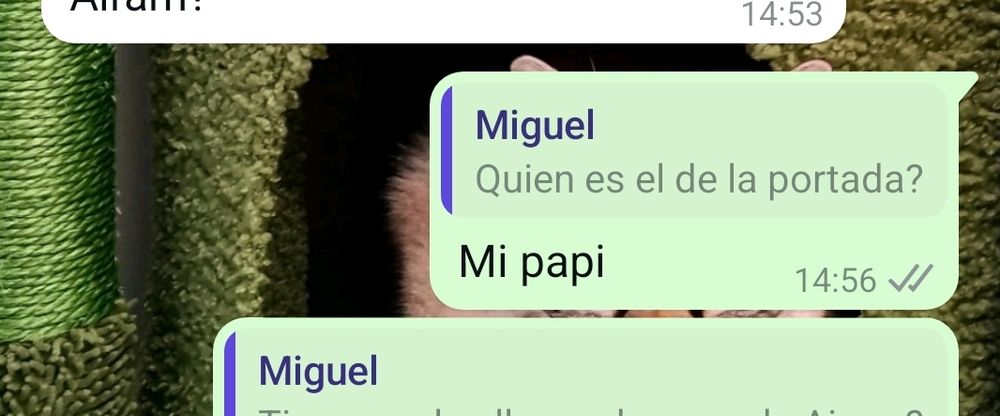Screen dimensions: 1000x416
Task: Tap the pointed tail of the 'Mi papi' bubble
Action: click(x=967, y=81)
